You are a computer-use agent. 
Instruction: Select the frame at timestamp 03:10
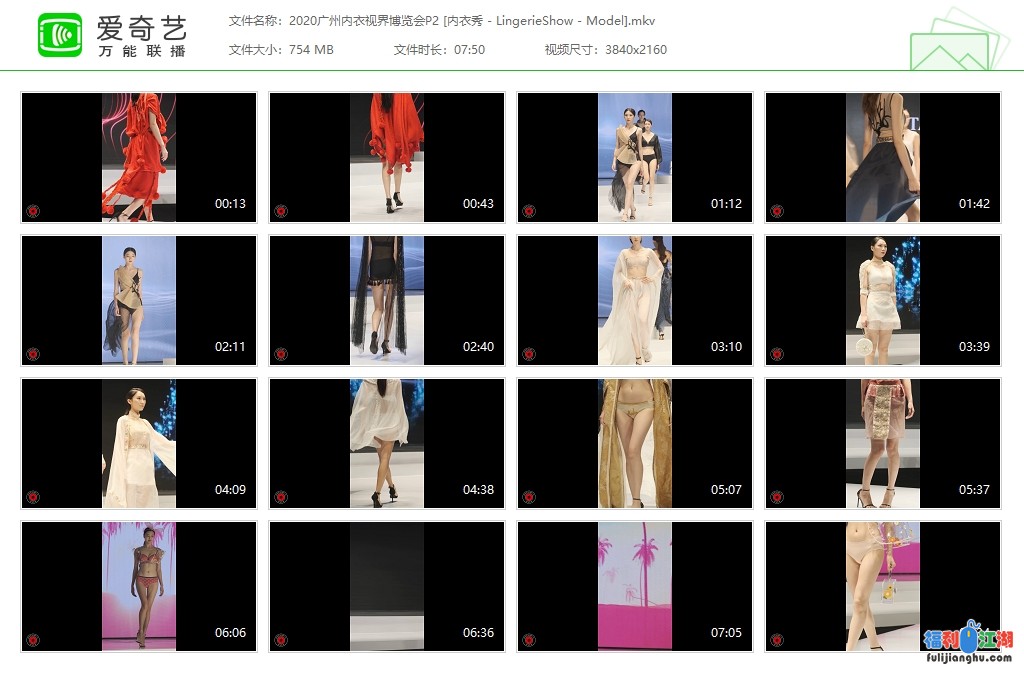coord(635,300)
